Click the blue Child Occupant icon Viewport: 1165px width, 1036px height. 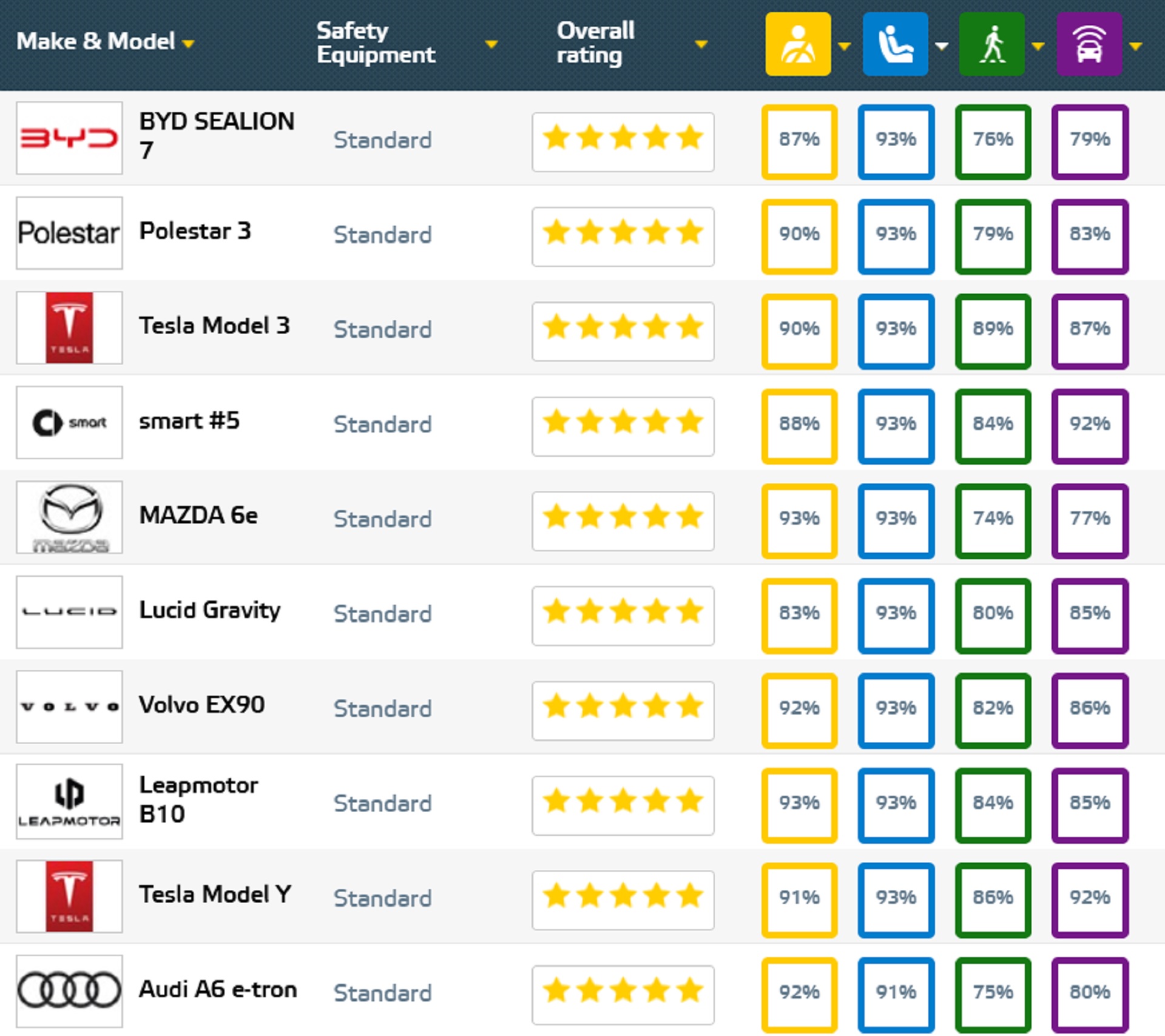pyautogui.click(x=895, y=44)
